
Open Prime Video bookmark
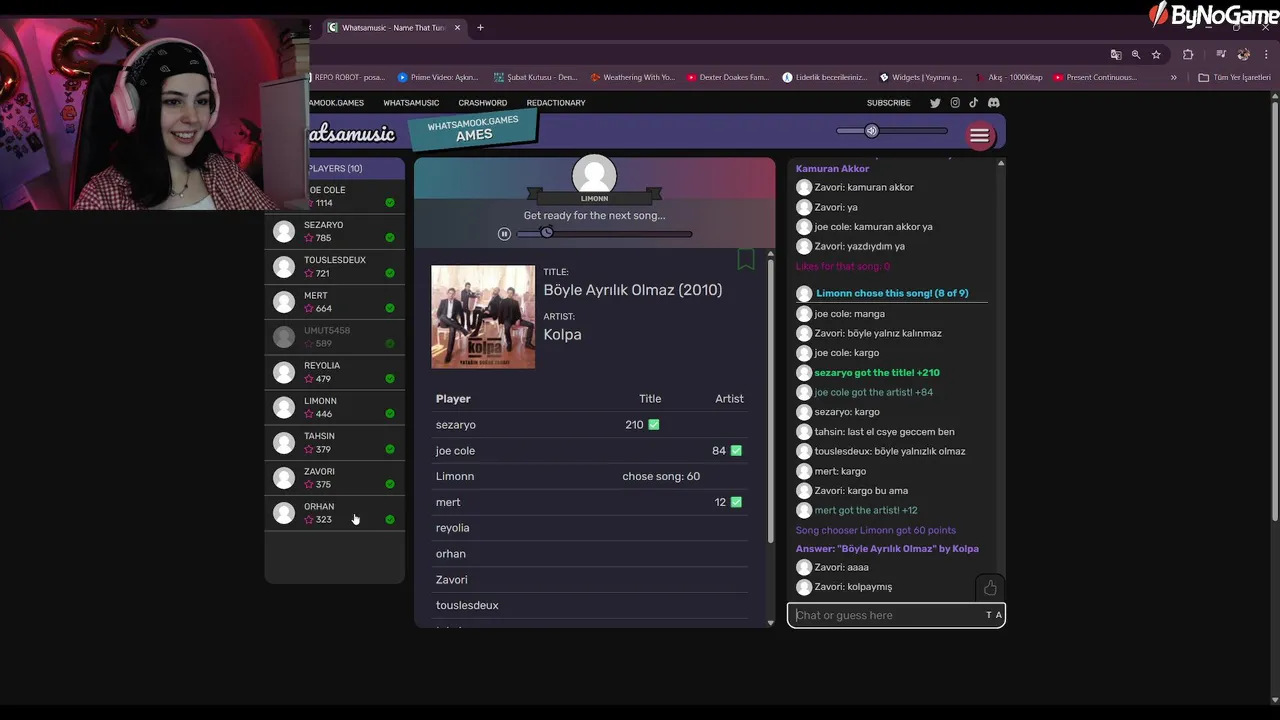click(438, 77)
